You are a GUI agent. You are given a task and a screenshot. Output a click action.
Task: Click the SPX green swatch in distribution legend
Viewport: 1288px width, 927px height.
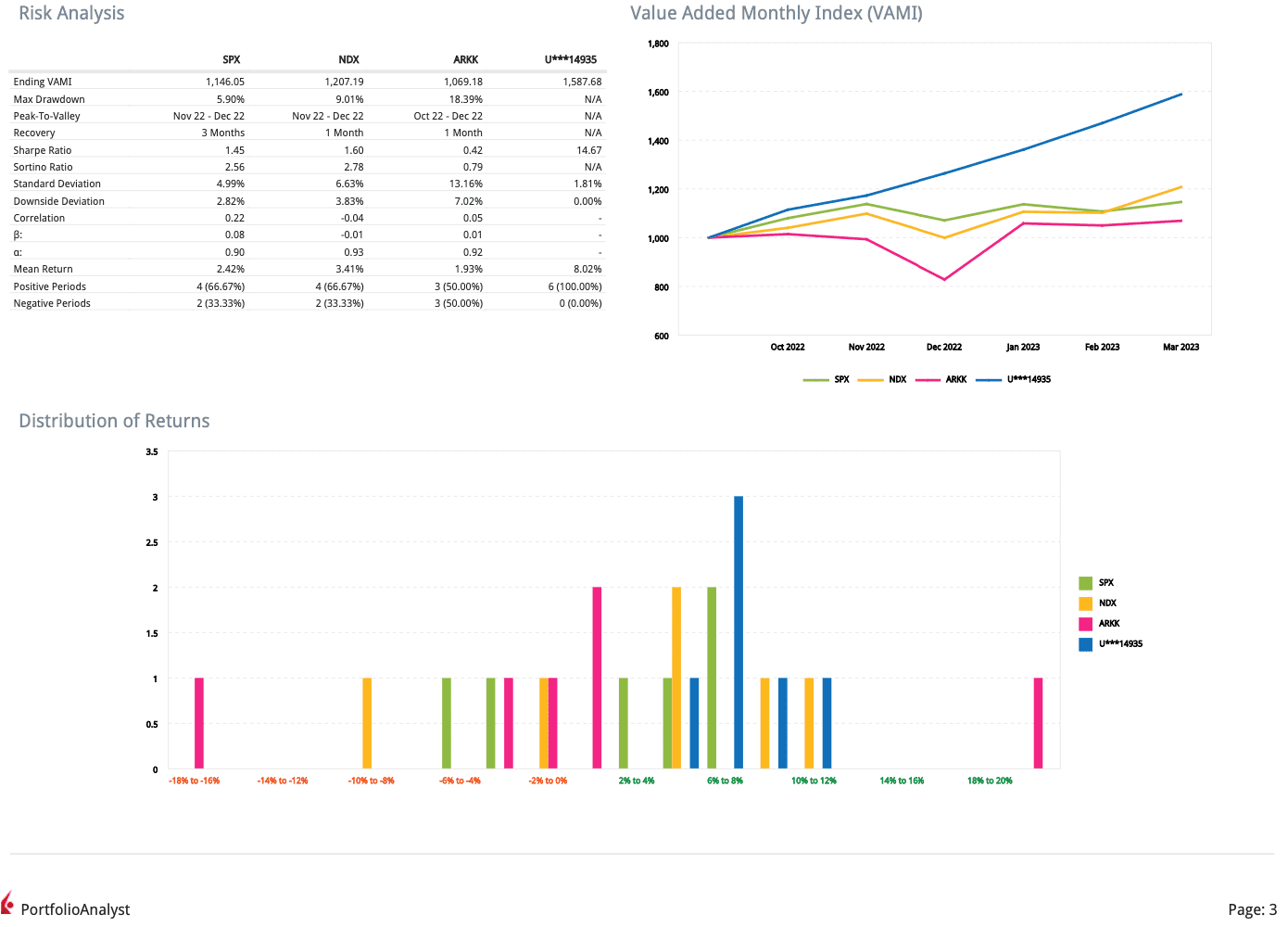click(x=1085, y=583)
